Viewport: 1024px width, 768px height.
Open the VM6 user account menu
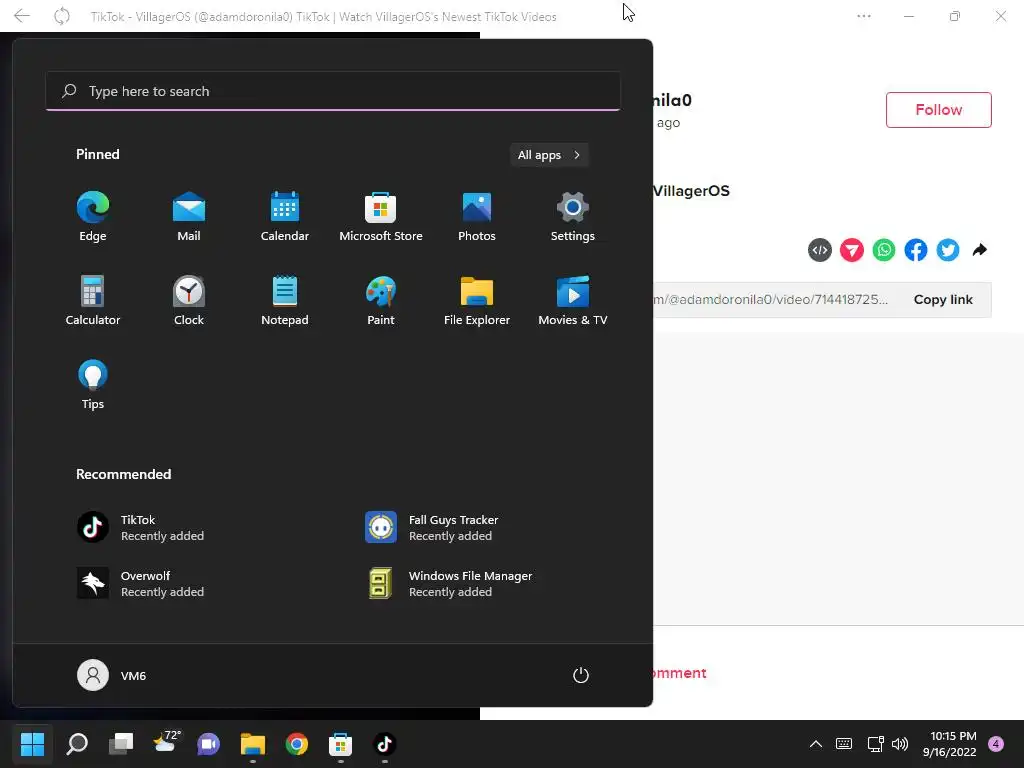click(x=112, y=675)
